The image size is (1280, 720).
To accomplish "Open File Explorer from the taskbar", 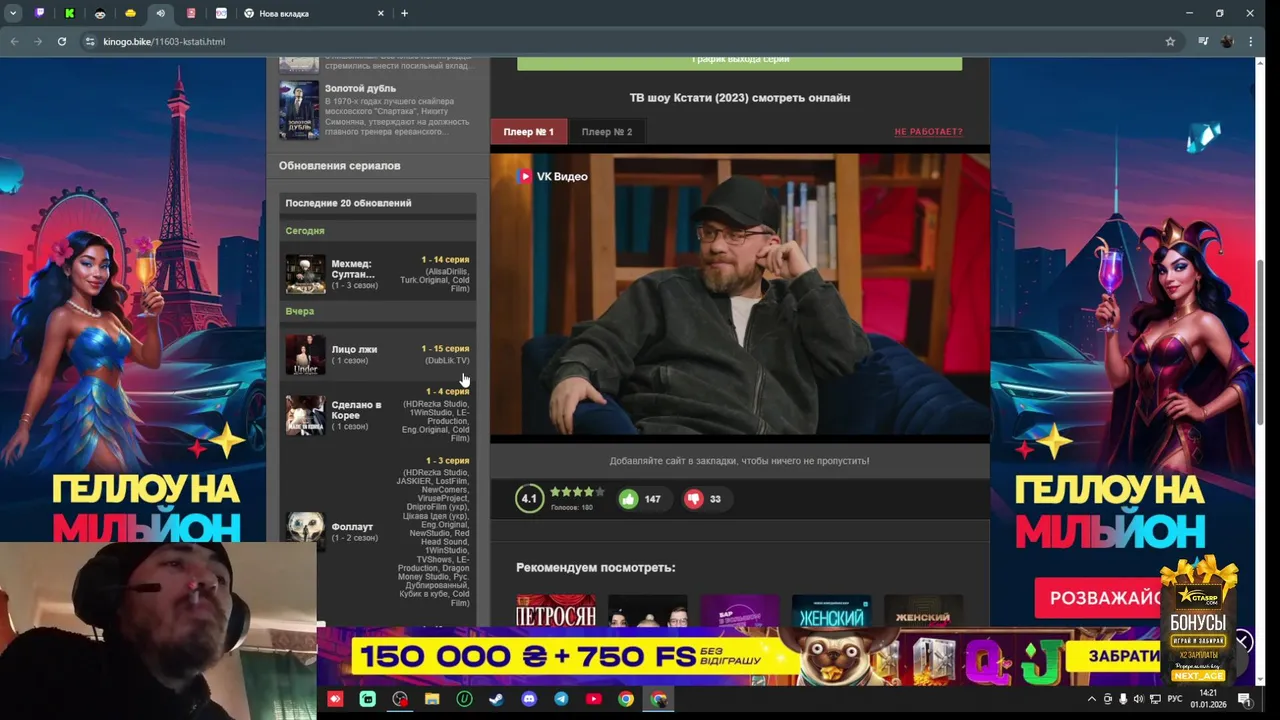I will click(432, 699).
